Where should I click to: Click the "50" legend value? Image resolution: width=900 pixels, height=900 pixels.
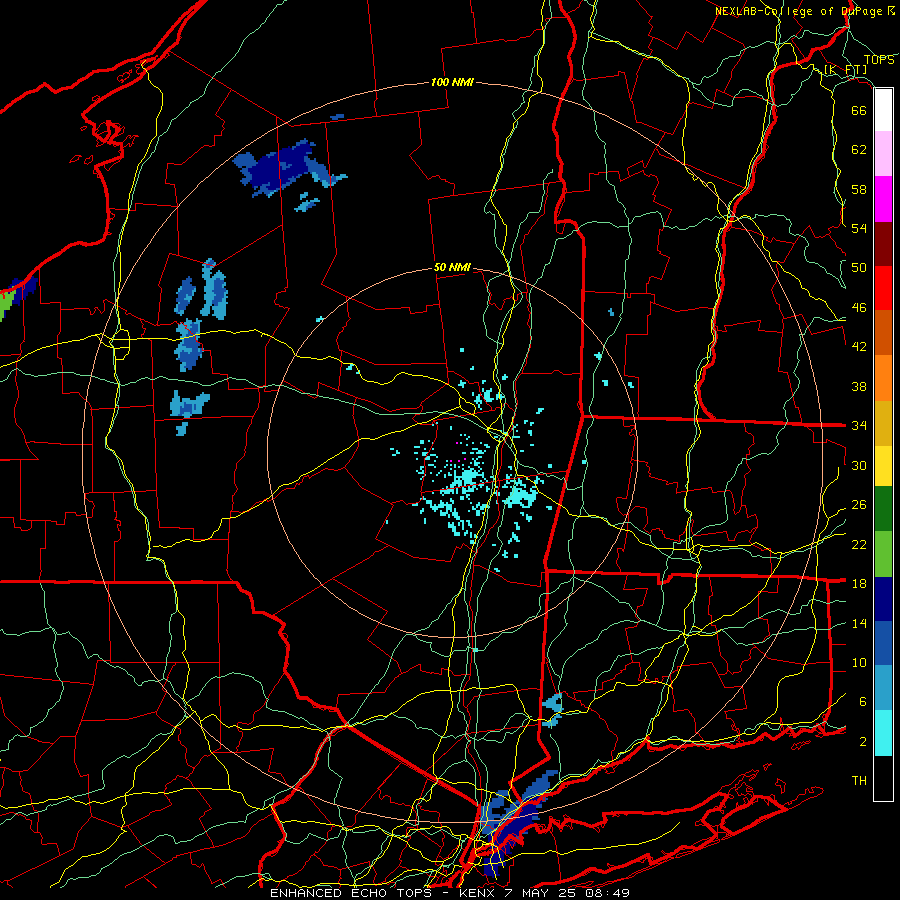click(859, 268)
